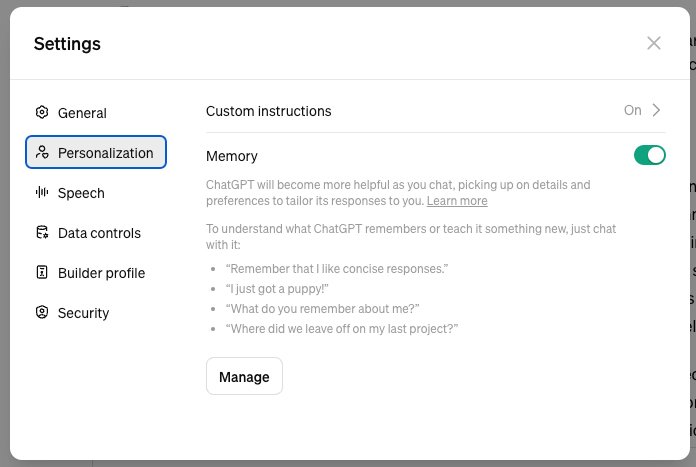The height and width of the screenshot is (467, 696).
Task: Click the General gear icon
Action: pyautogui.click(x=42, y=112)
